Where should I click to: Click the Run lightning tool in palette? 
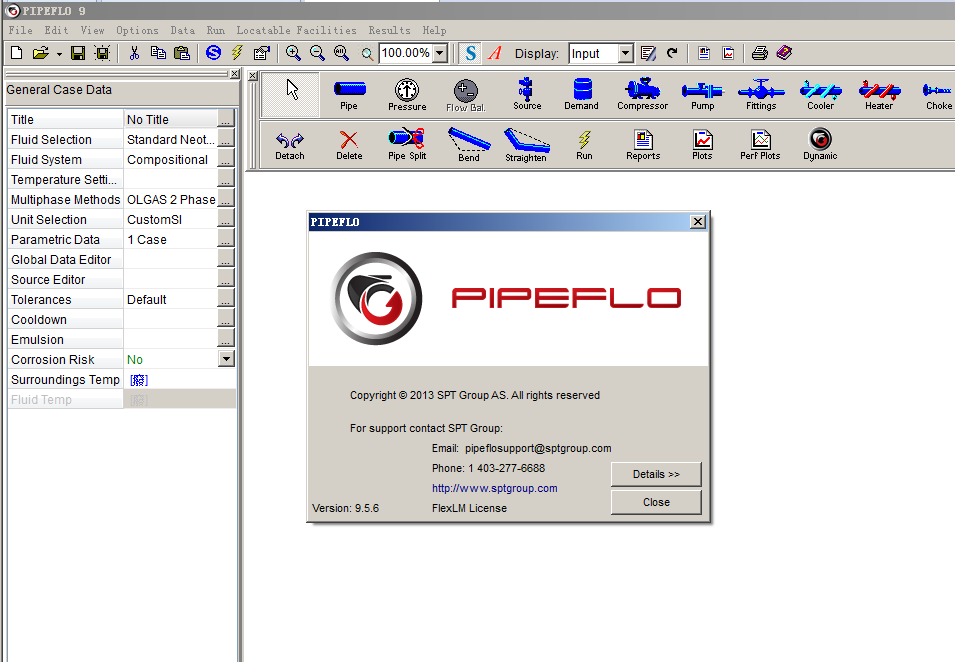pos(584,145)
